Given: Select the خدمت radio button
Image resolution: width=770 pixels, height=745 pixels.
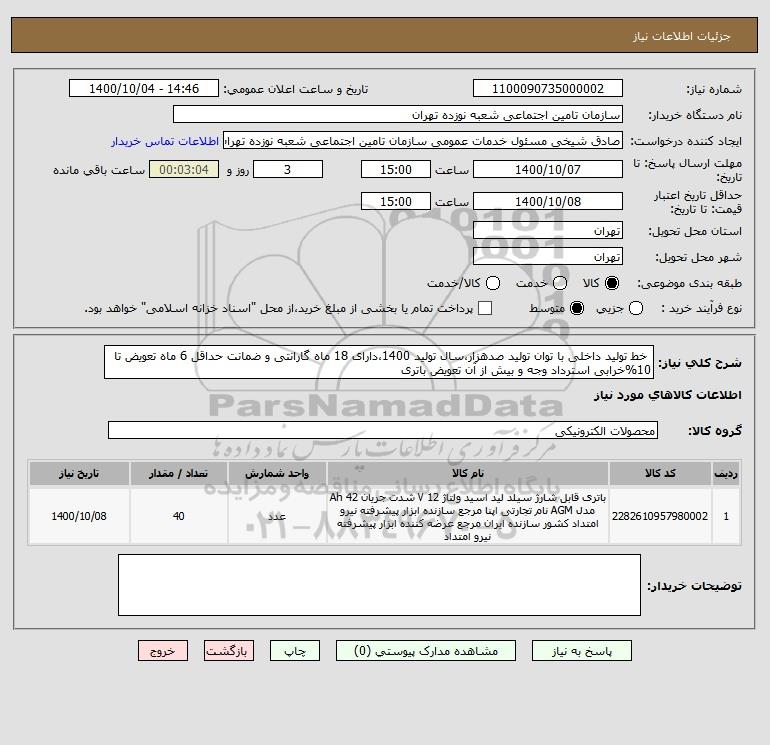Looking at the screenshot, I should [x=560, y=283].
